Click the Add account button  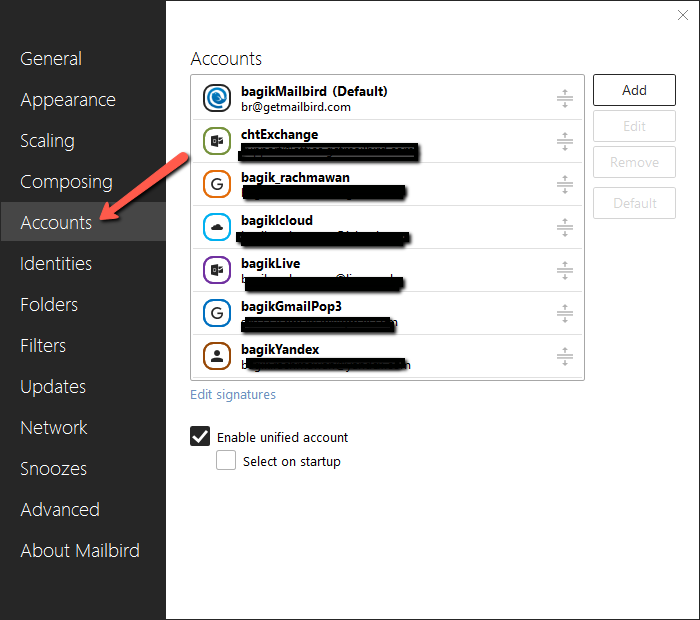click(x=634, y=90)
